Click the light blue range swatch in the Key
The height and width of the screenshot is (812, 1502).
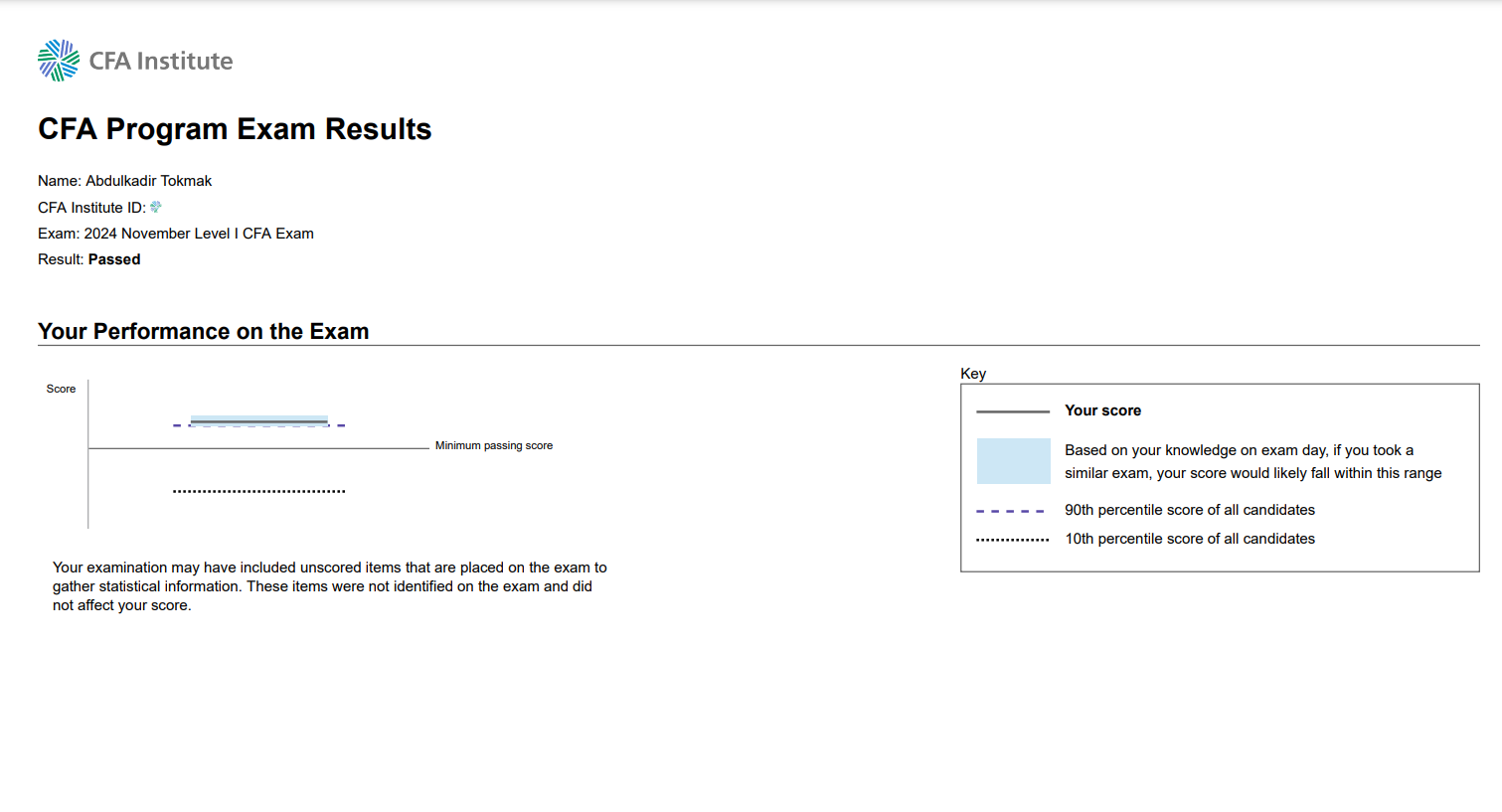pyautogui.click(x=1013, y=461)
